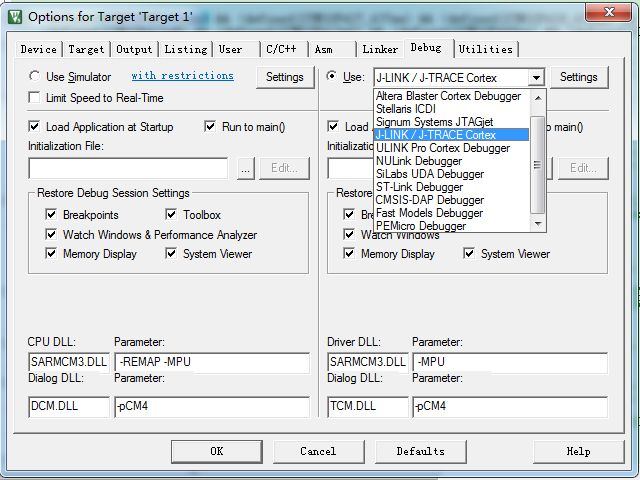Image resolution: width=640 pixels, height=480 pixels.
Task: Click the Keil uVision icon in title bar
Action: pyautogui.click(x=15, y=17)
